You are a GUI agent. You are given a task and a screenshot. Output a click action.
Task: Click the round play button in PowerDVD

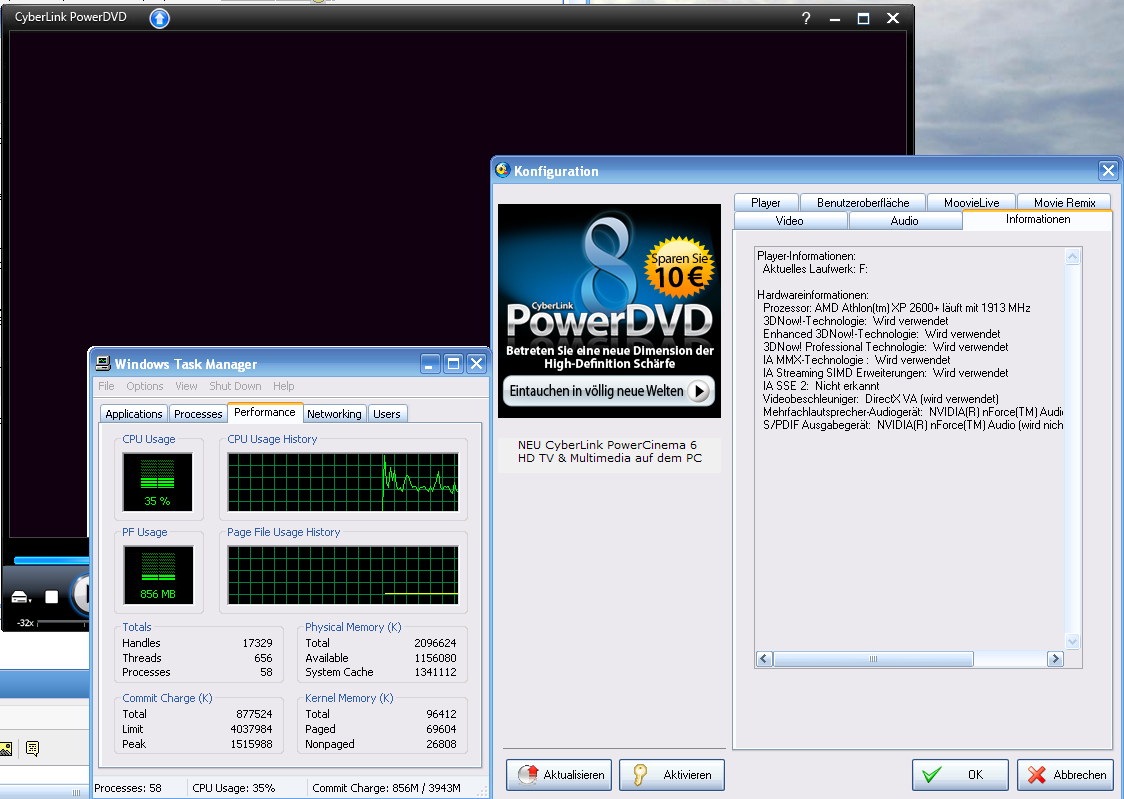(x=80, y=595)
